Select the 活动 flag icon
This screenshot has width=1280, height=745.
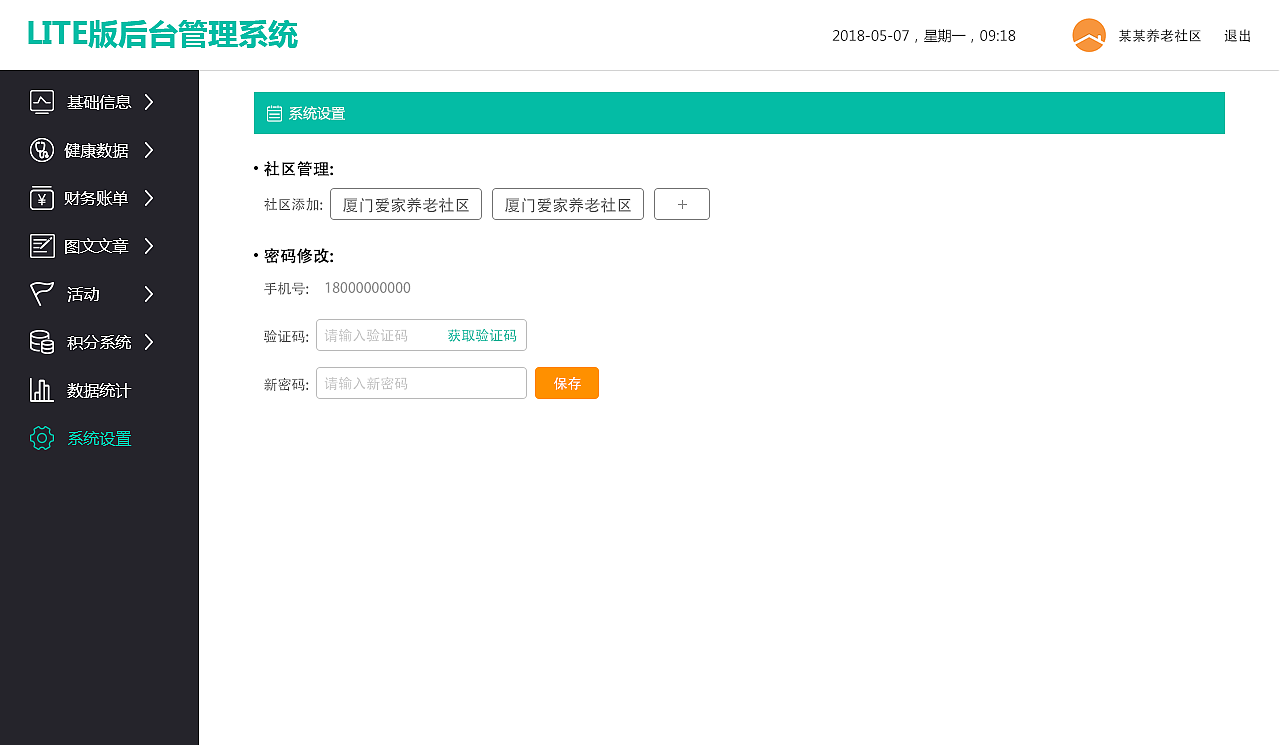[41, 294]
